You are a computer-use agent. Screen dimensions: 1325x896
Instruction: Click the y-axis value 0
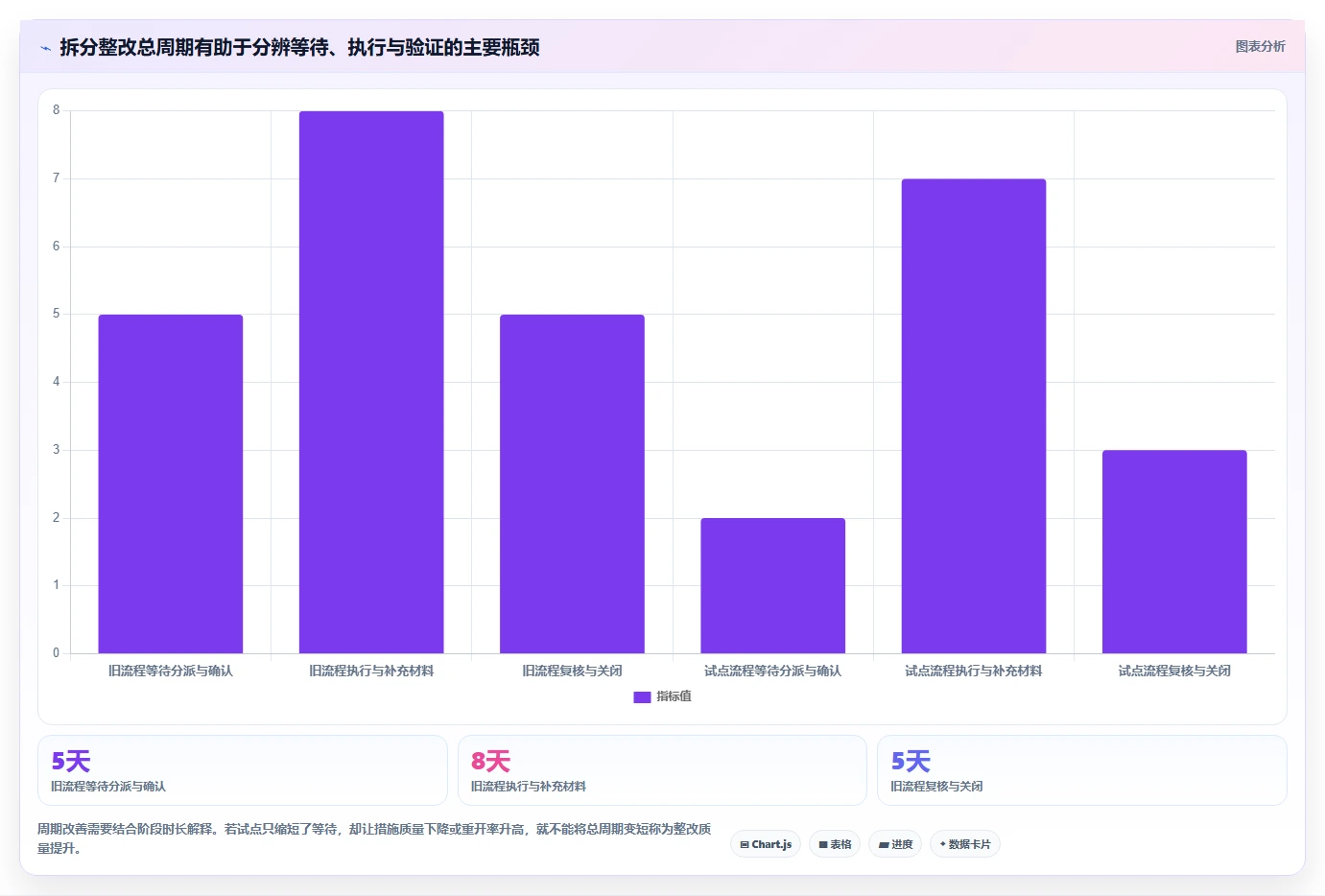[56, 653]
